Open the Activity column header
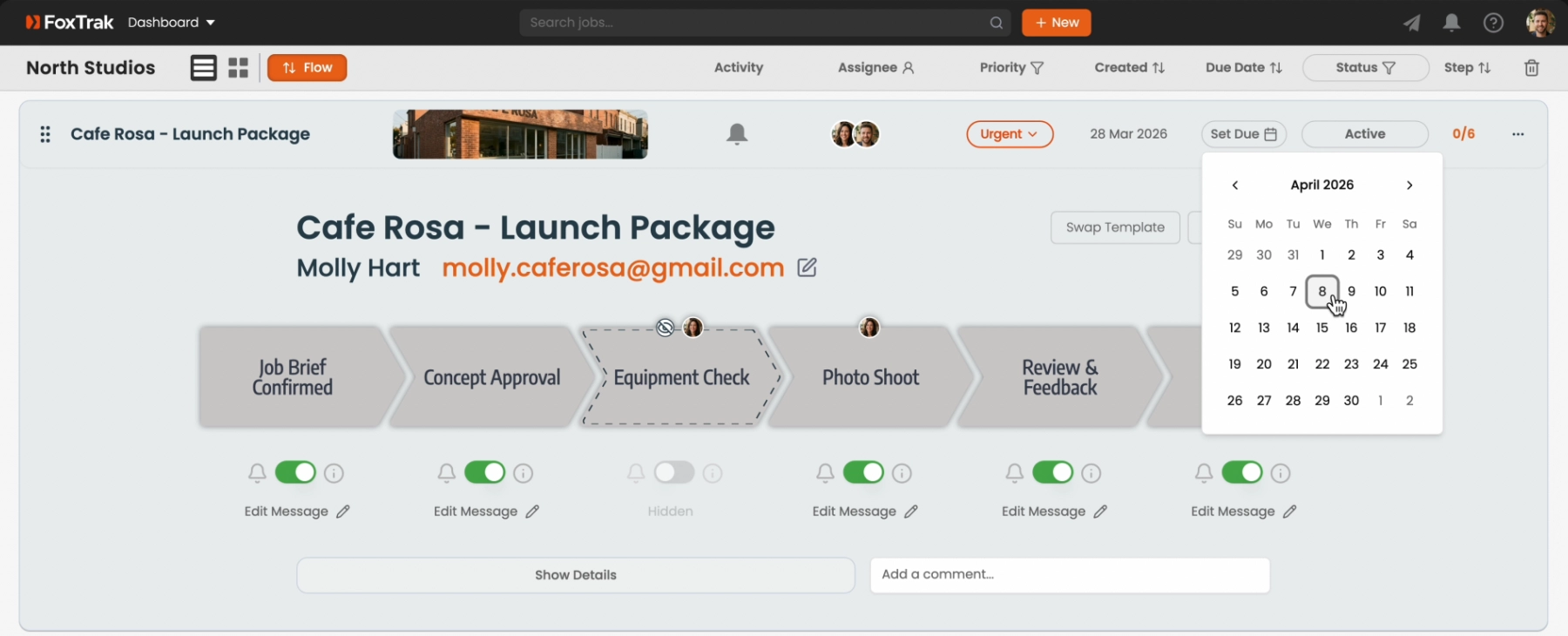Screen dimensions: 1568x636 point(739,68)
